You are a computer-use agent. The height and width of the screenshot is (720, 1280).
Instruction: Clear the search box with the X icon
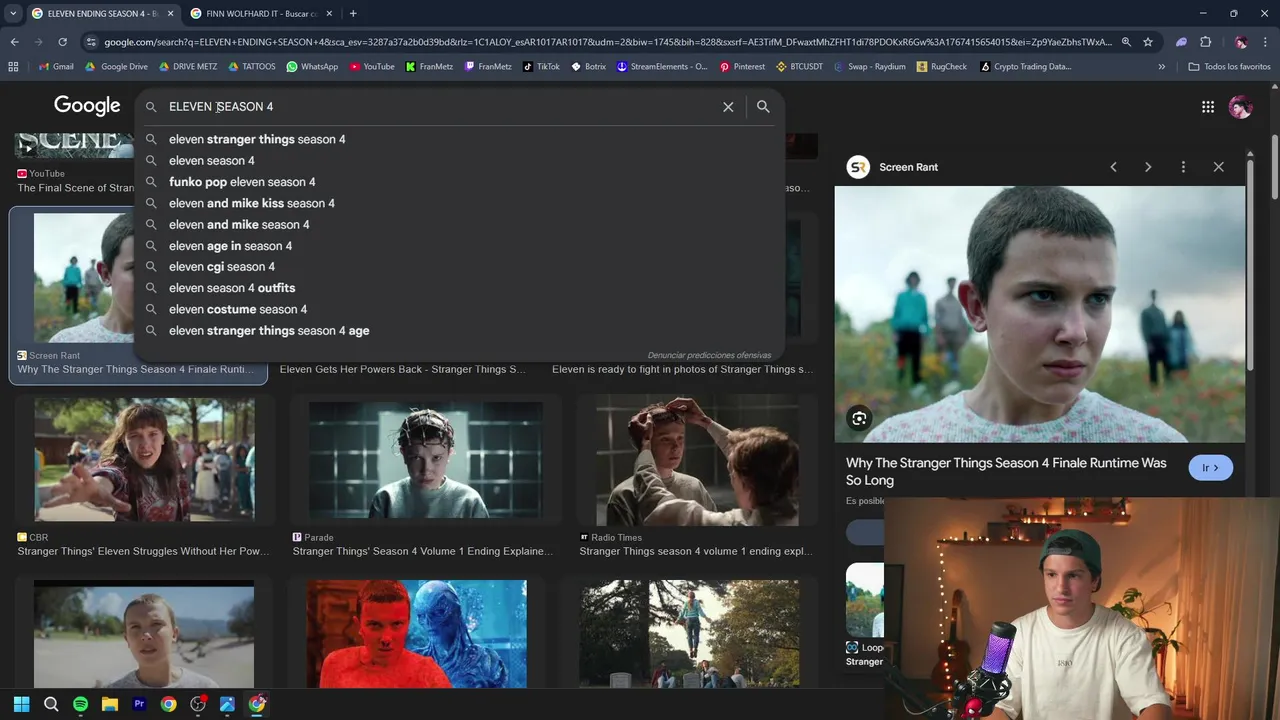point(728,107)
